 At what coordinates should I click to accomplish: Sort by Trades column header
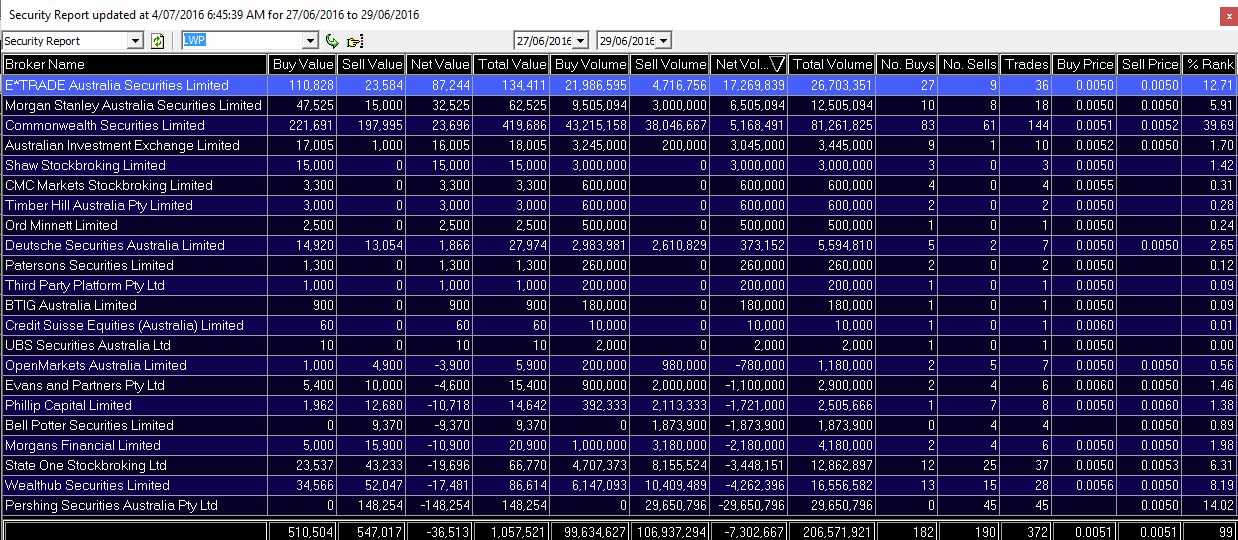pyautogui.click(x=1027, y=64)
